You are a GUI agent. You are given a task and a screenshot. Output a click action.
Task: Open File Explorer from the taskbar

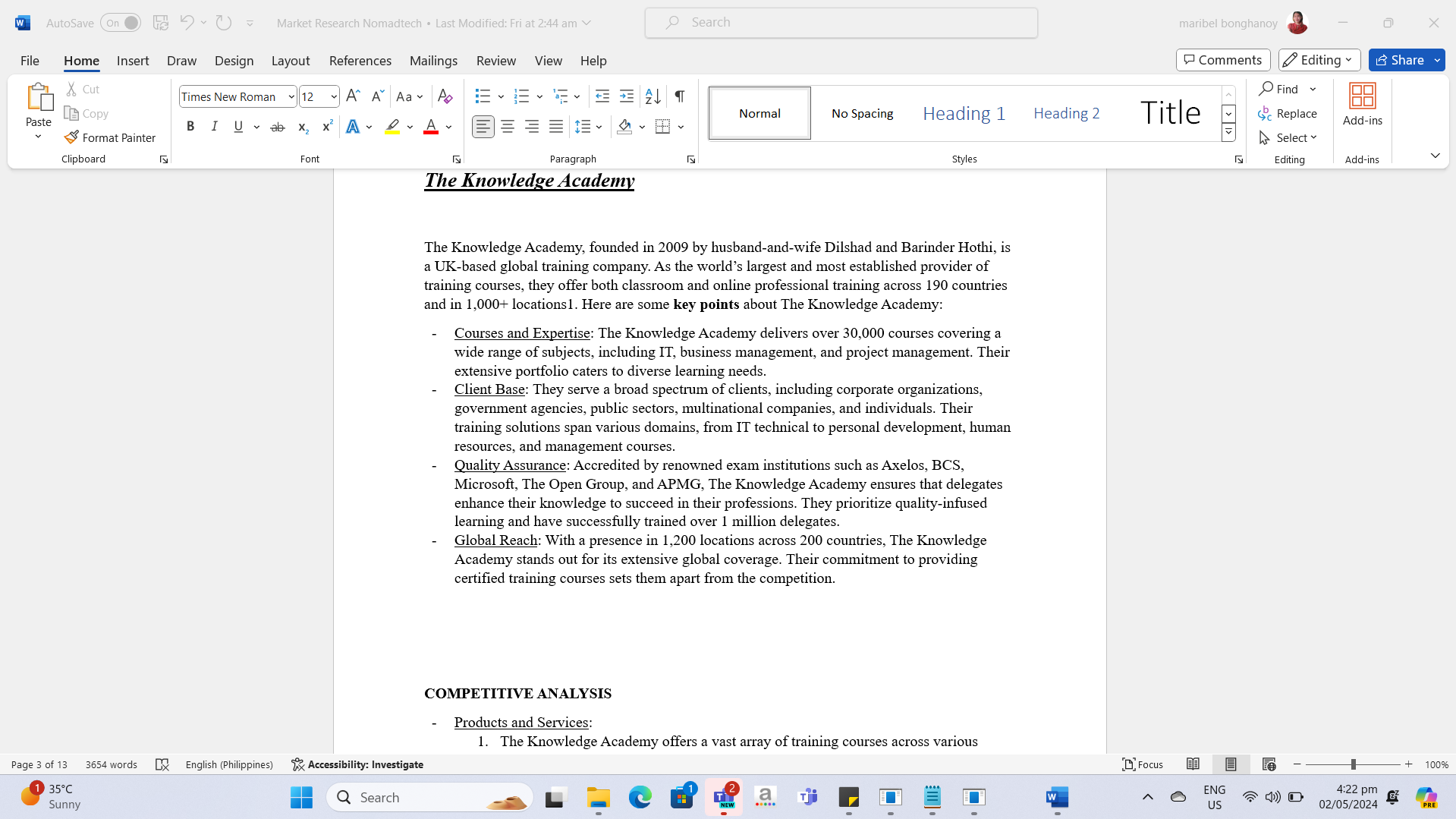click(599, 797)
